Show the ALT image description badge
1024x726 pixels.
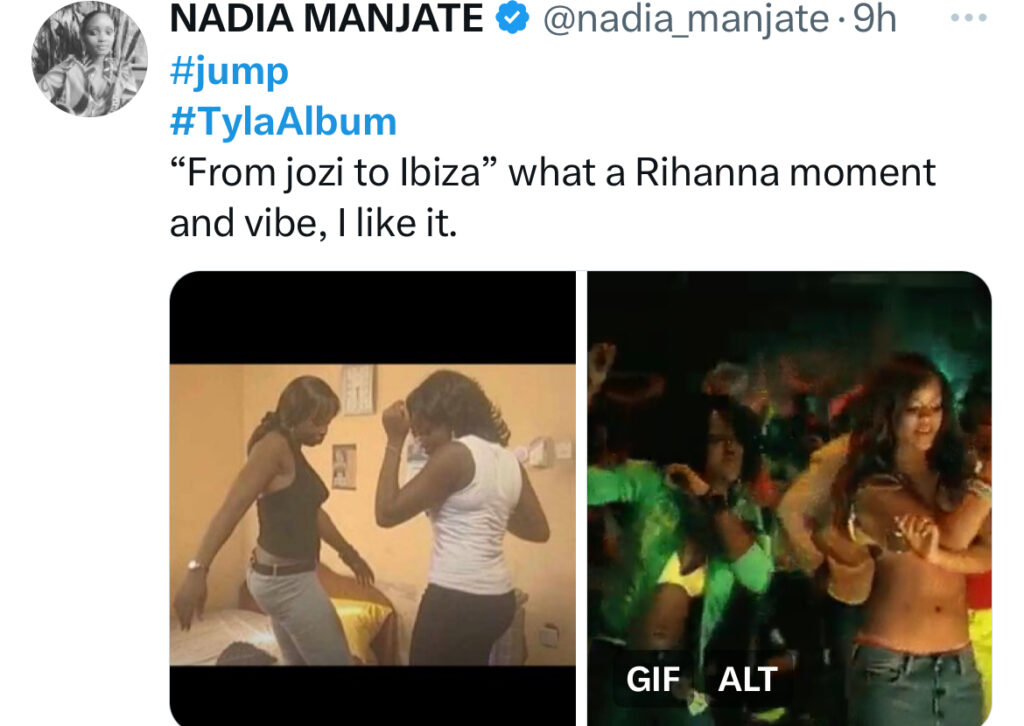[747, 679]
